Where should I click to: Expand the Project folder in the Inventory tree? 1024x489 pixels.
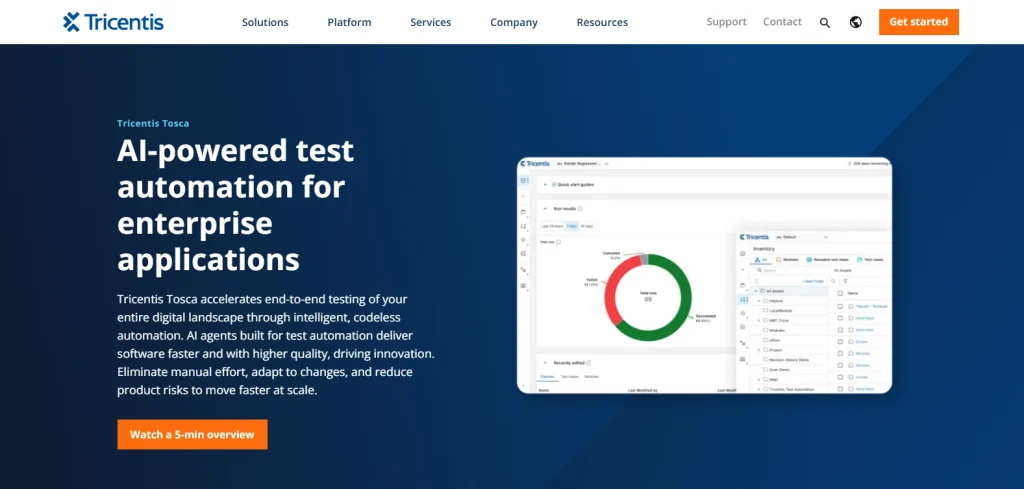[x=759, y=350]
